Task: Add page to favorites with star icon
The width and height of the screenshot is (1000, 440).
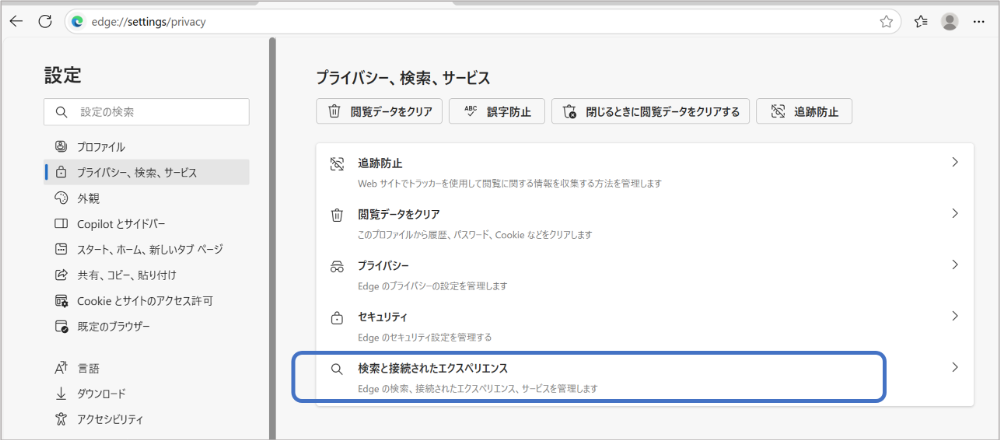Action: [886, 22]
